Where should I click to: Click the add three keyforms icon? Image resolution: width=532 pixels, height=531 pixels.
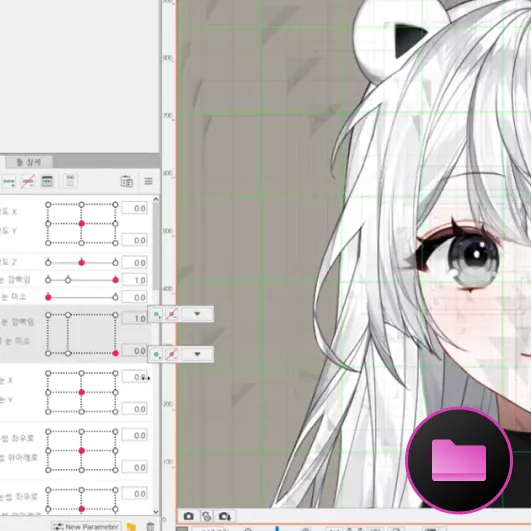click(9, 182)
